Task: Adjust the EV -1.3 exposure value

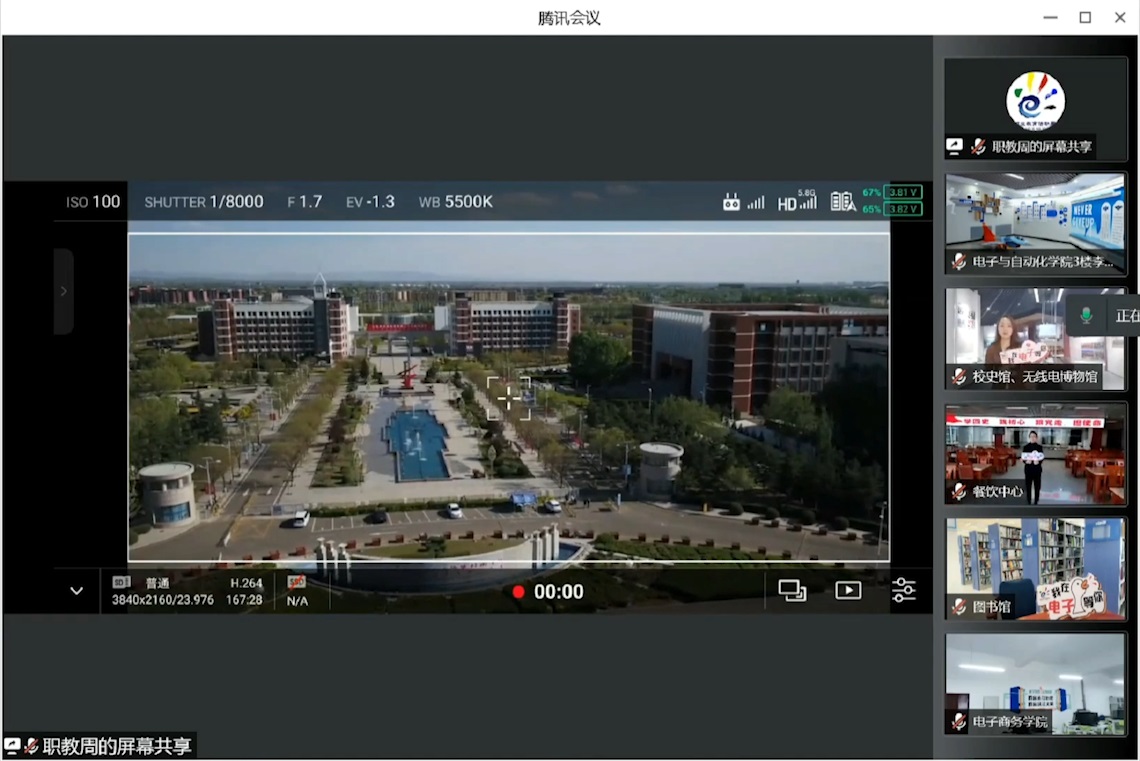Action: coord(370,202)
